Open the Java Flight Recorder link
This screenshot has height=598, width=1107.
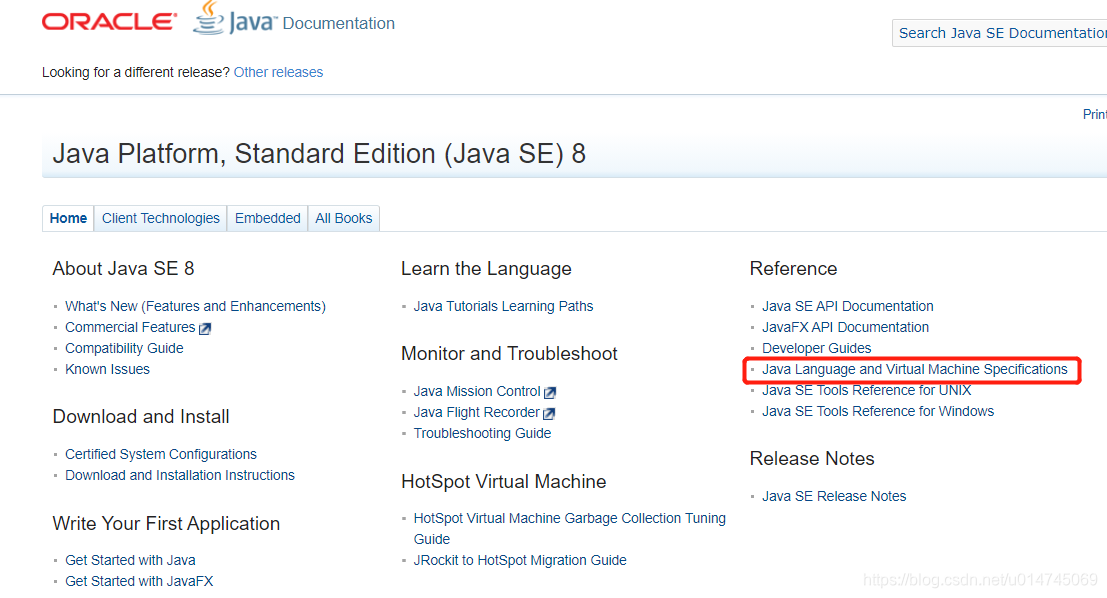[477, 412]
